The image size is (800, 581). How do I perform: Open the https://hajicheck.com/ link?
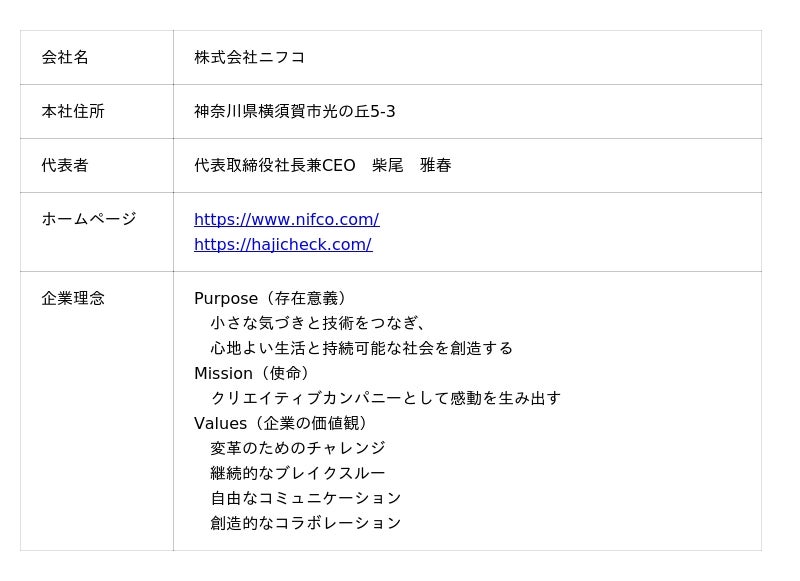283,245
